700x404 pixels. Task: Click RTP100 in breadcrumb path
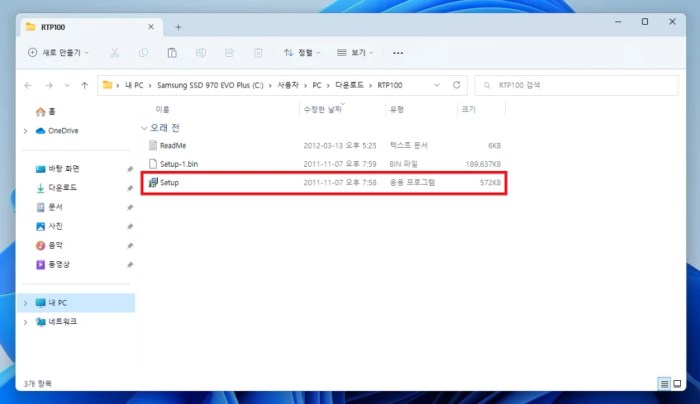pos(390,85)
